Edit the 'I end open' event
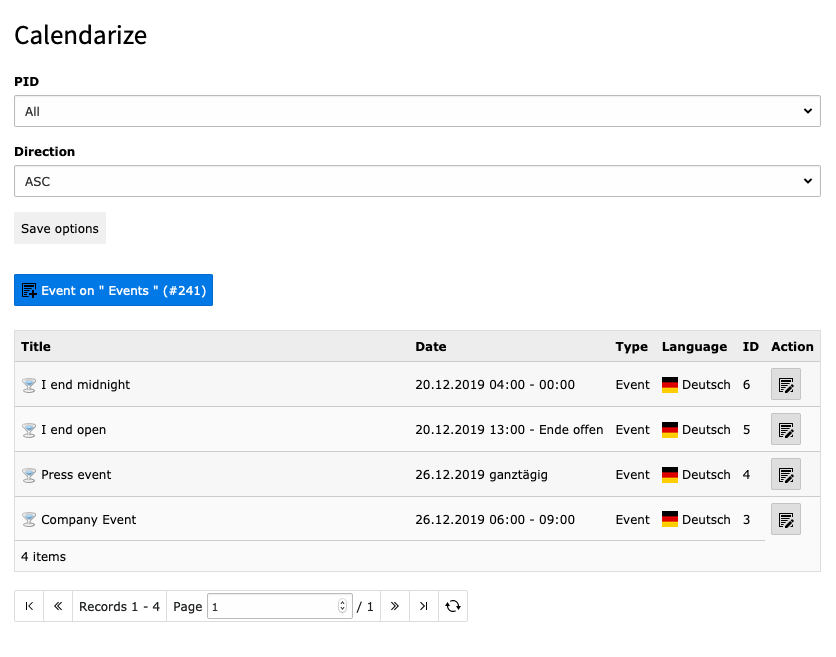 [x=786, y=429]
